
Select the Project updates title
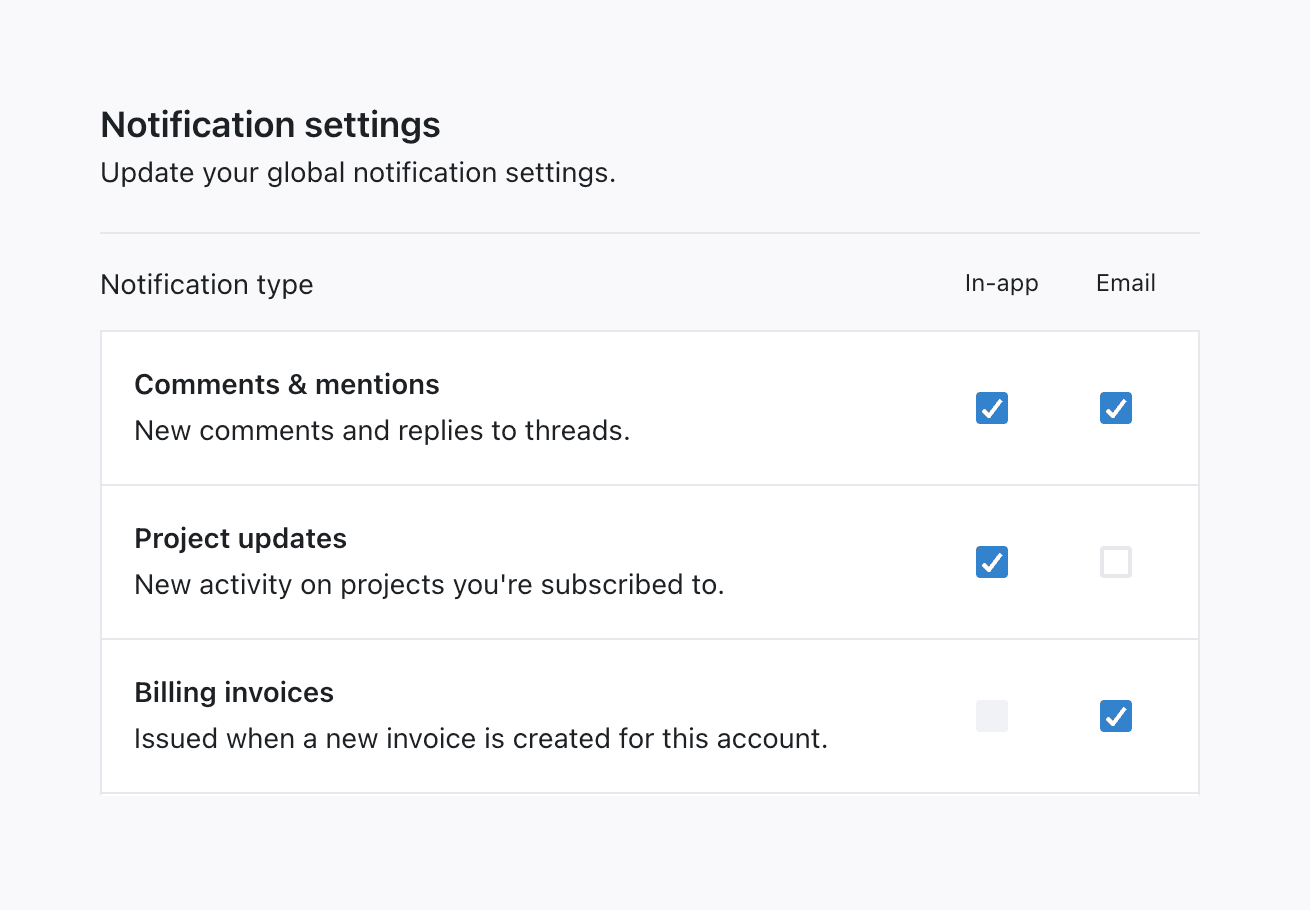240,539
